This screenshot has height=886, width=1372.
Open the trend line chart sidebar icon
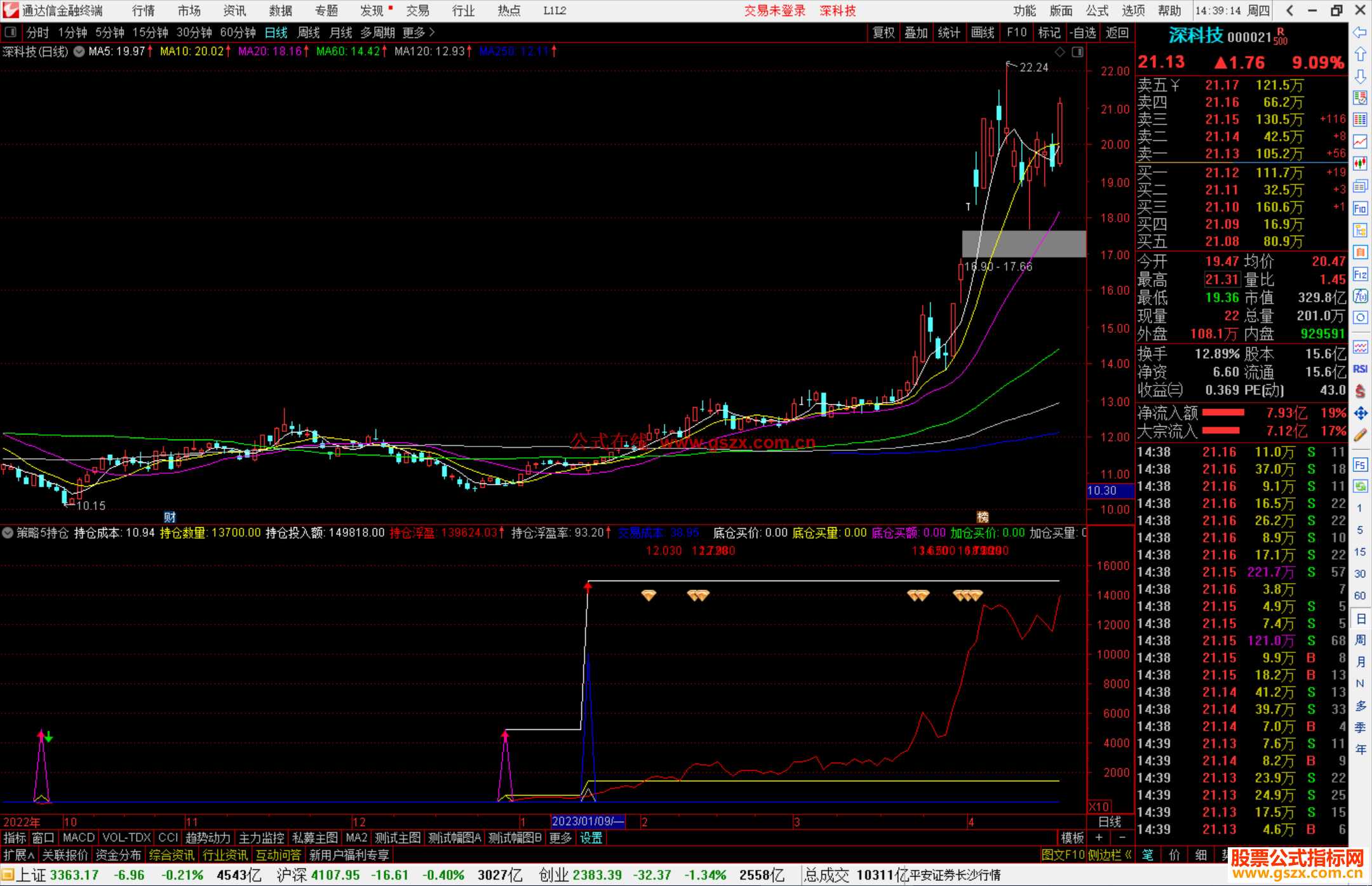click(x=1360, y=142)
